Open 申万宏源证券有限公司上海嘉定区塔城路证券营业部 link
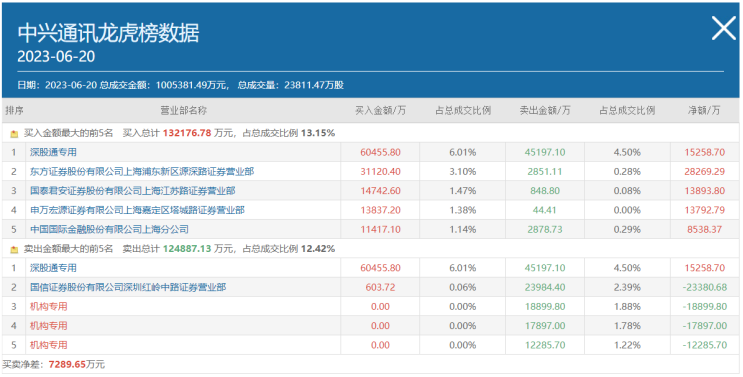Image resolution: width=743 pixels, height=377 pixels. point(137,210)
